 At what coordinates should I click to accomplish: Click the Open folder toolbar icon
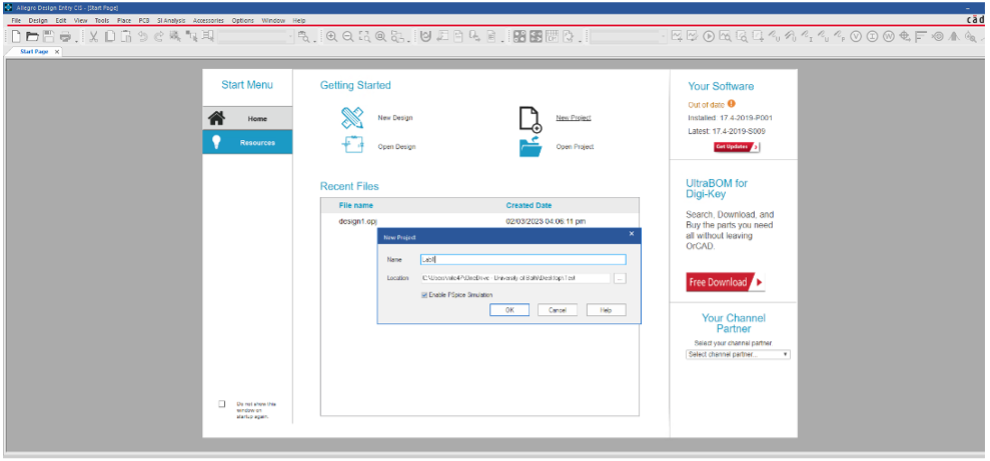pyautogui.click(x=32, y=37)
